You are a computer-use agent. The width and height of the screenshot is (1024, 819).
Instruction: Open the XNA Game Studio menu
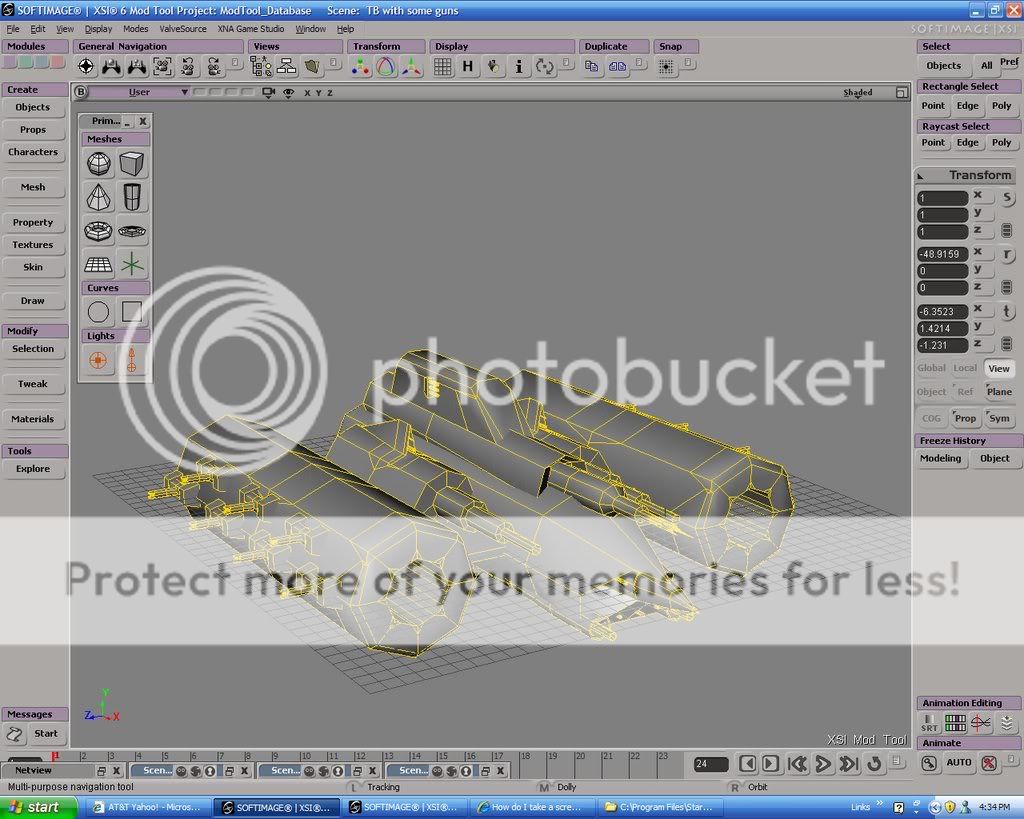[x=251, y=29]
